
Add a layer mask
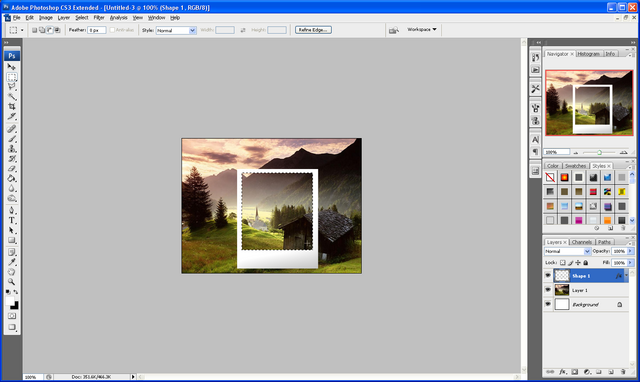click(575, 372)
